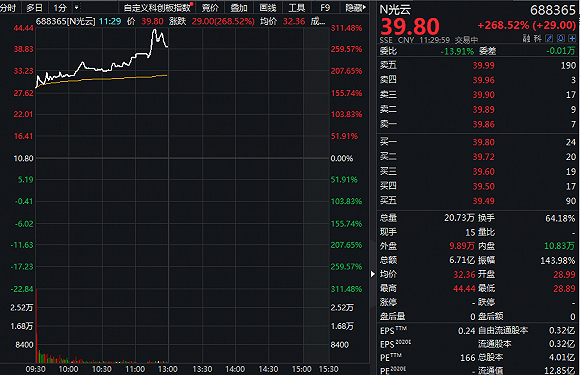Click the 叠加 overlay button
This screenshot has height=375, width=580.
(239, 7)
